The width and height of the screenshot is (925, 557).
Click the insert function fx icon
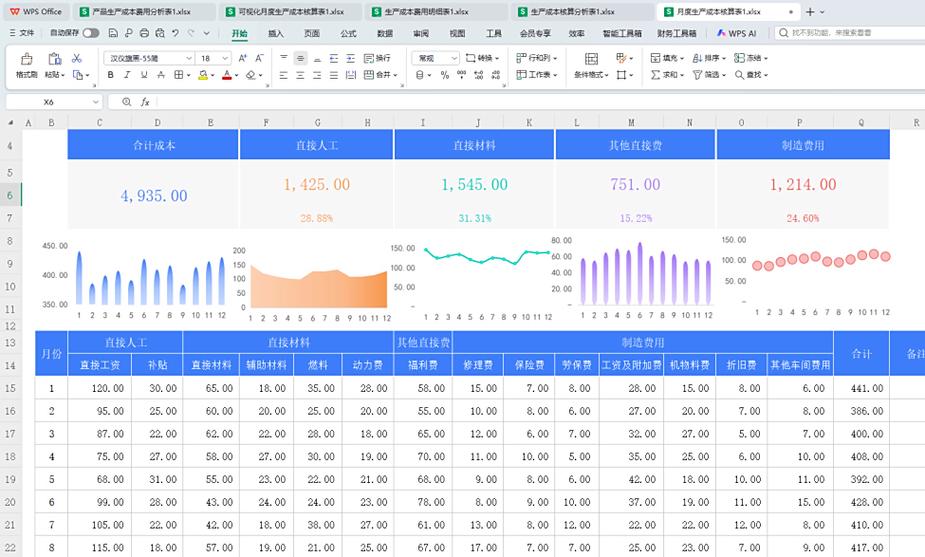click(145, 102)
